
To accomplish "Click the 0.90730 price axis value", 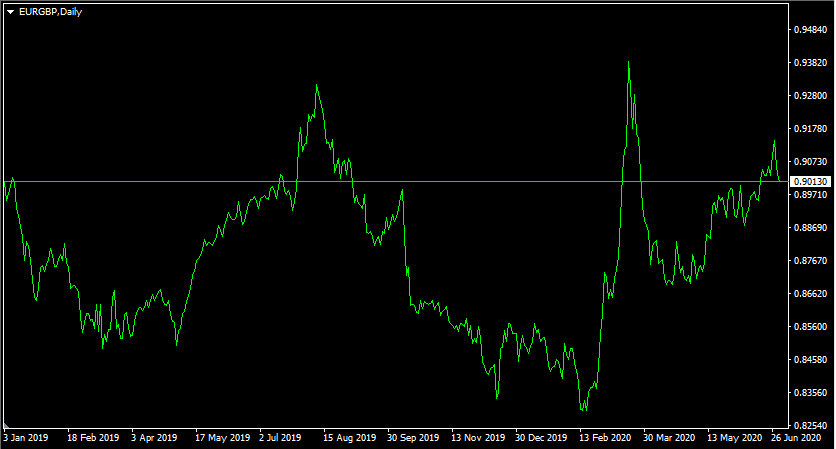I will pos(810,162).
